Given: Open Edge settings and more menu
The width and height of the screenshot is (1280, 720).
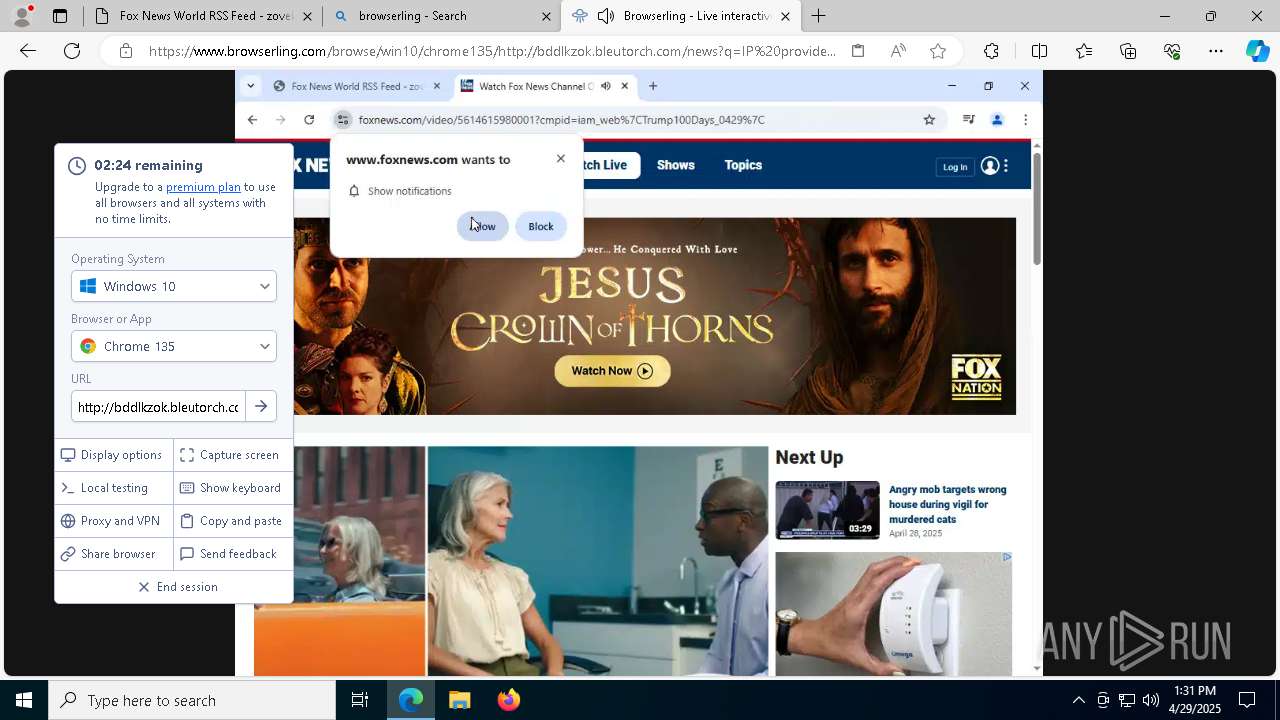Looking at the screenshot, I should tap(1216, 51).
